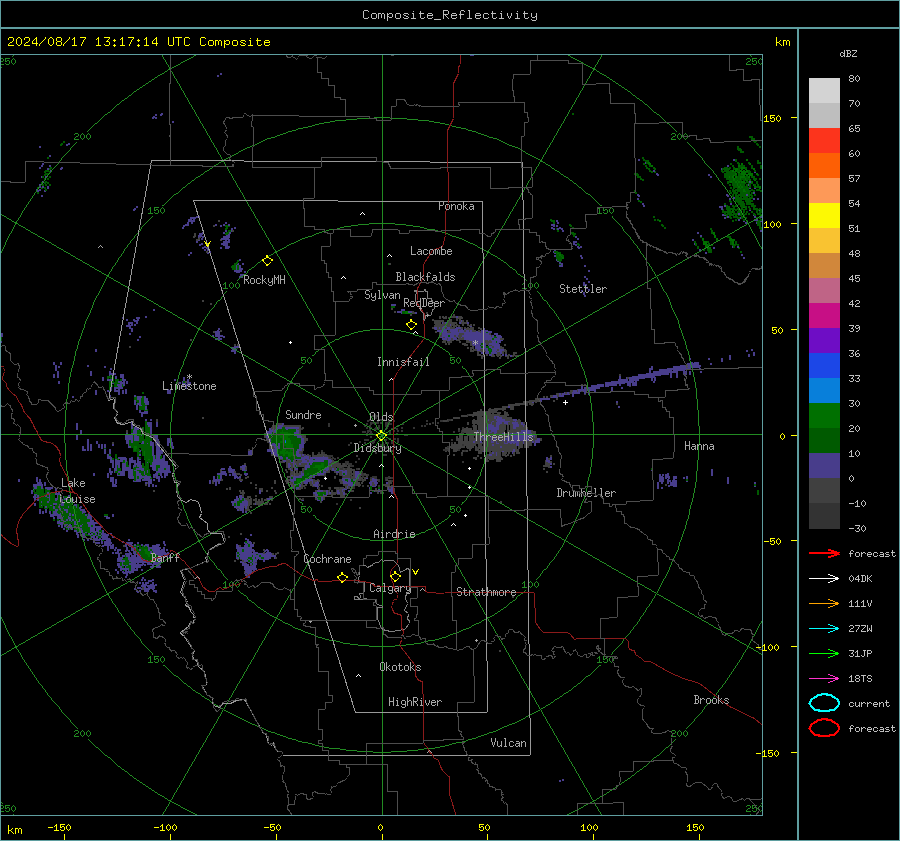Click the Stettler label
This screenshot has width=900, height=841.
[583, 289]
